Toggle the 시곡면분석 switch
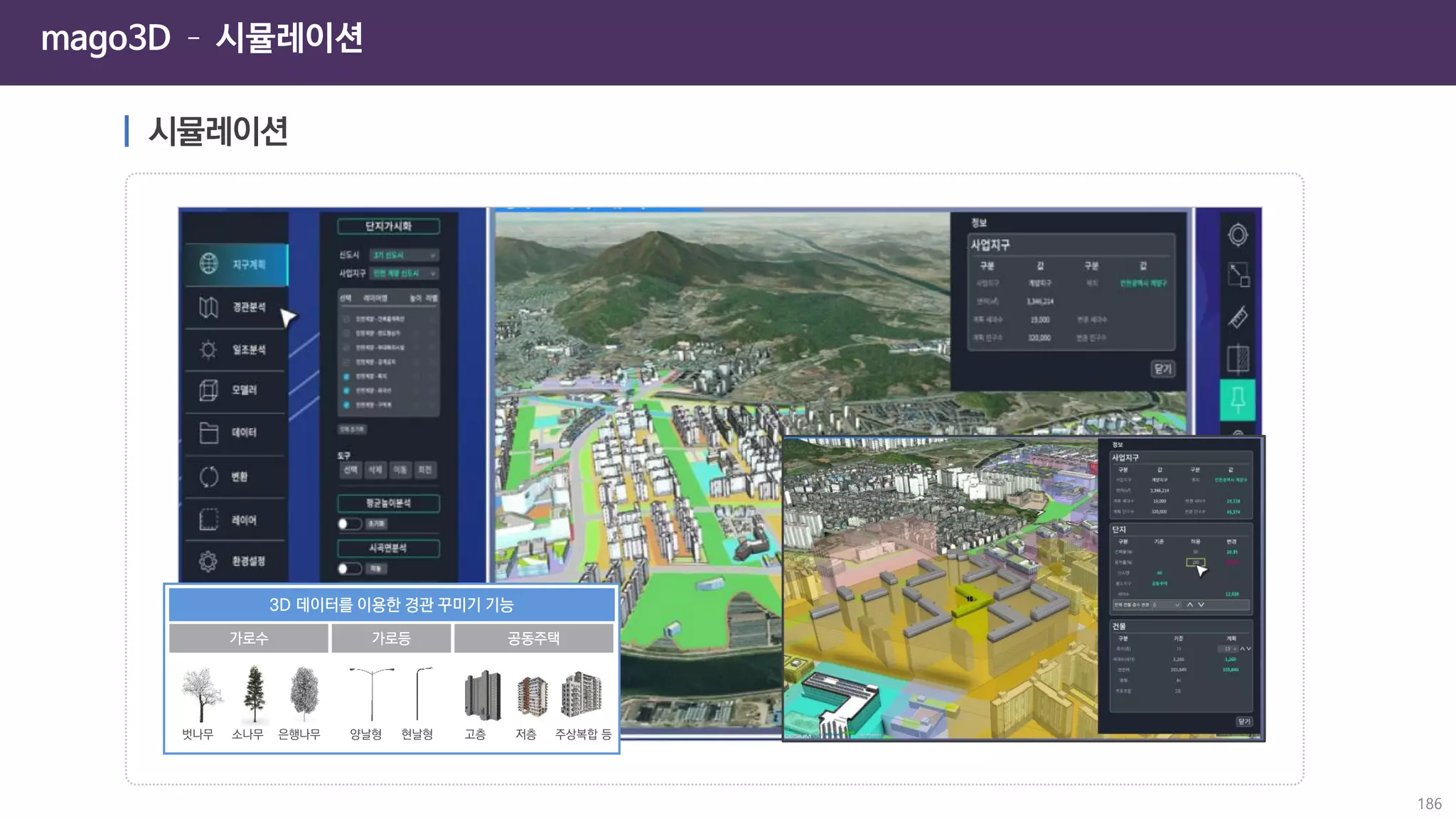 point(348,569)
